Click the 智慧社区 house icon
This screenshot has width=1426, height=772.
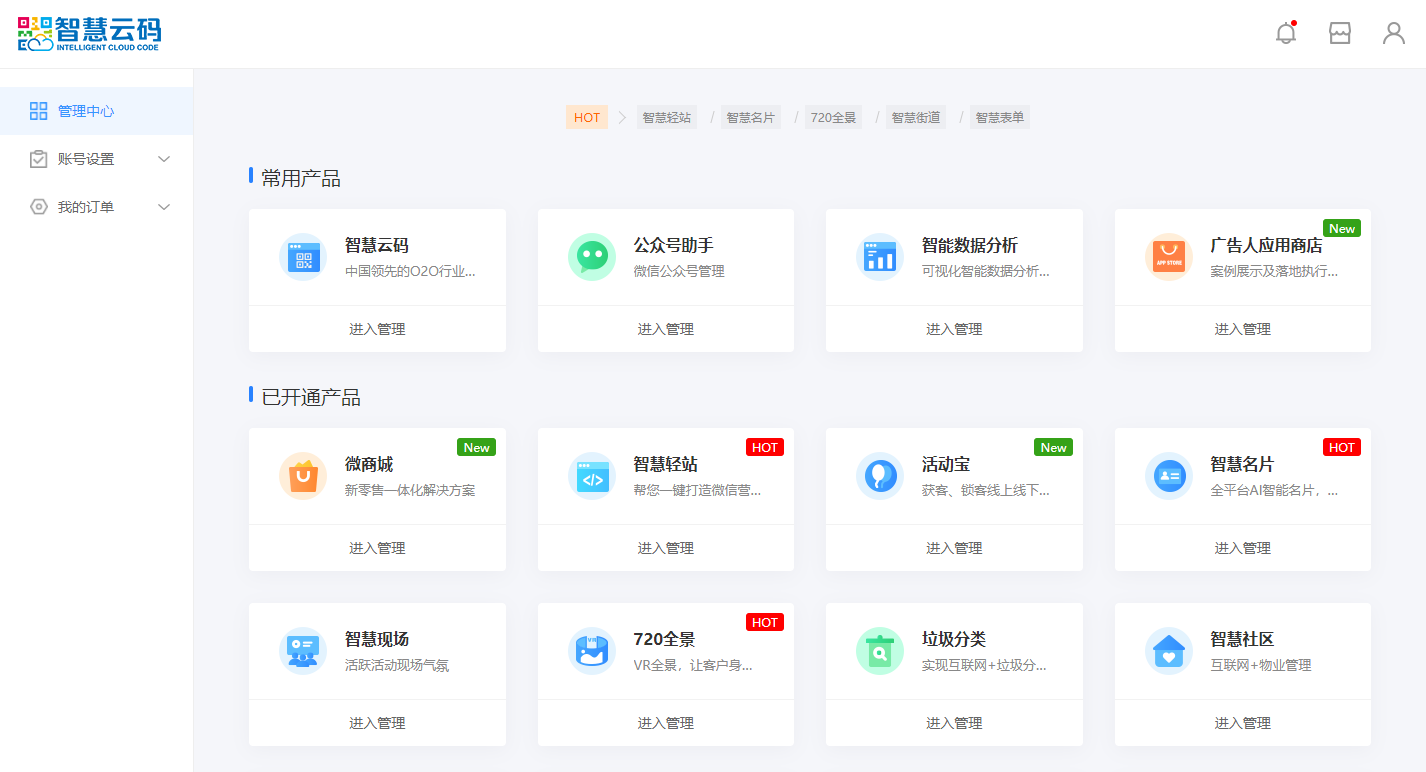tap(1169, 651)
